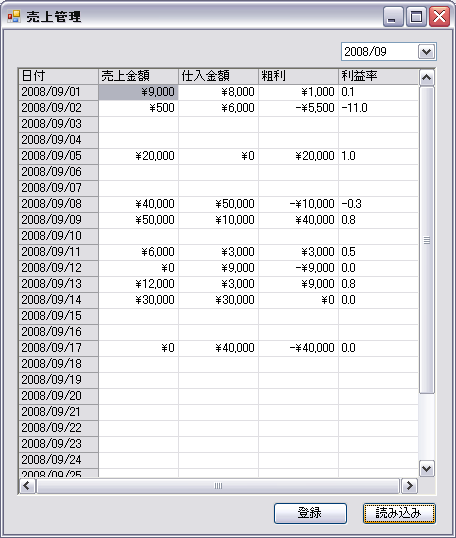This screenshot has width=456, height=538.
Task: Click the 読み込み button
Action: pyautogui.click(x=399, y=513)
